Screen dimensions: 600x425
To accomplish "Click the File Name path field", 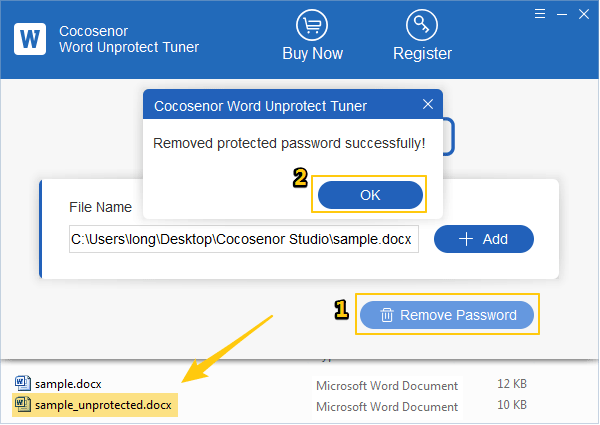I will 244,239.
